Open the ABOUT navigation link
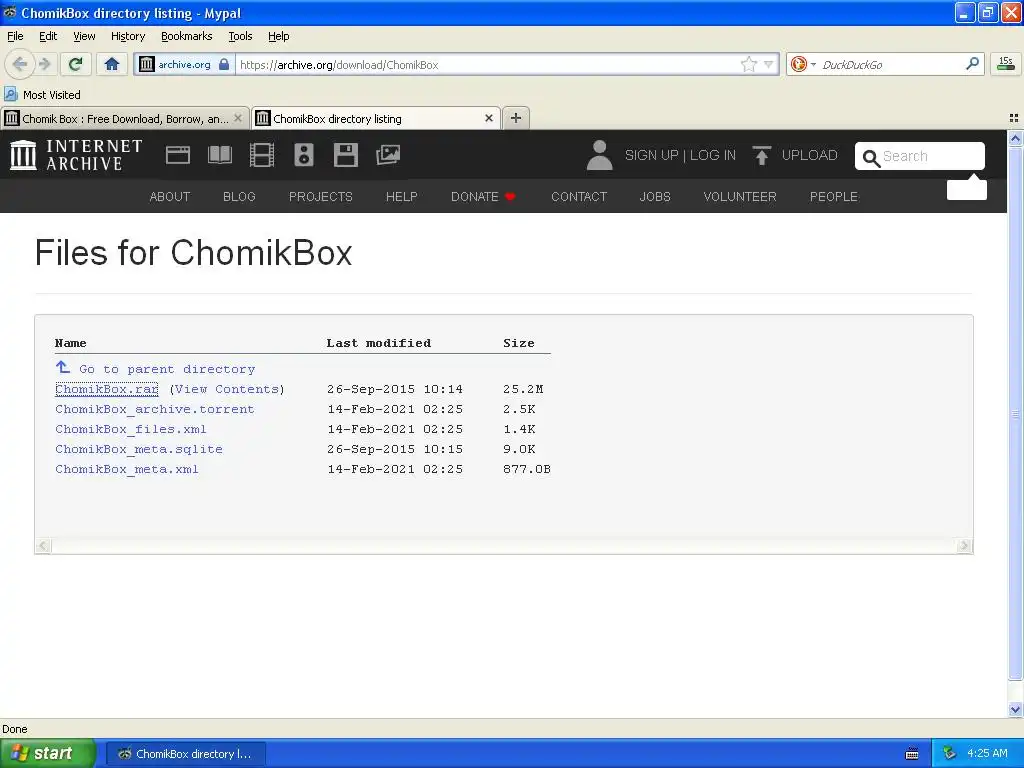The height and width of the screenshot is (768, 1024). [x=170, y=197]
